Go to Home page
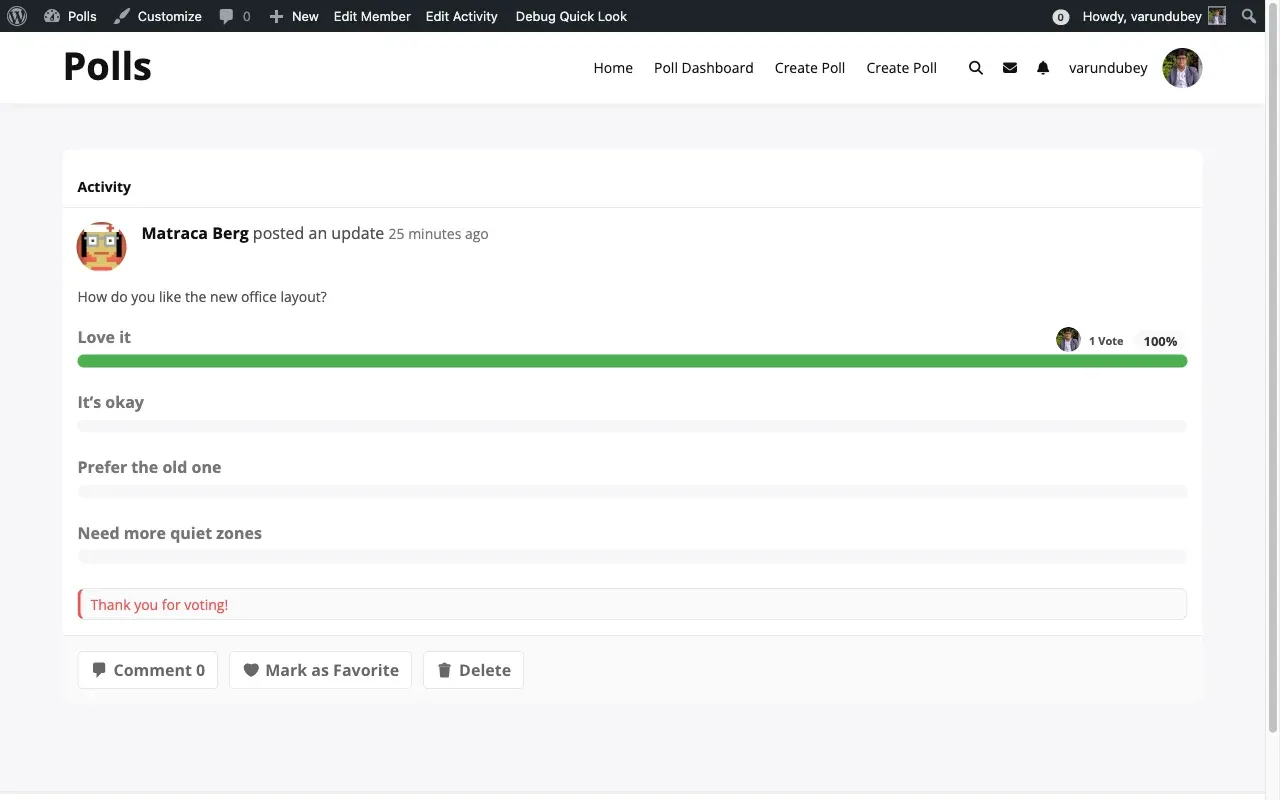The height and width of the screenshot is (800, 1280). pos(613,68)
